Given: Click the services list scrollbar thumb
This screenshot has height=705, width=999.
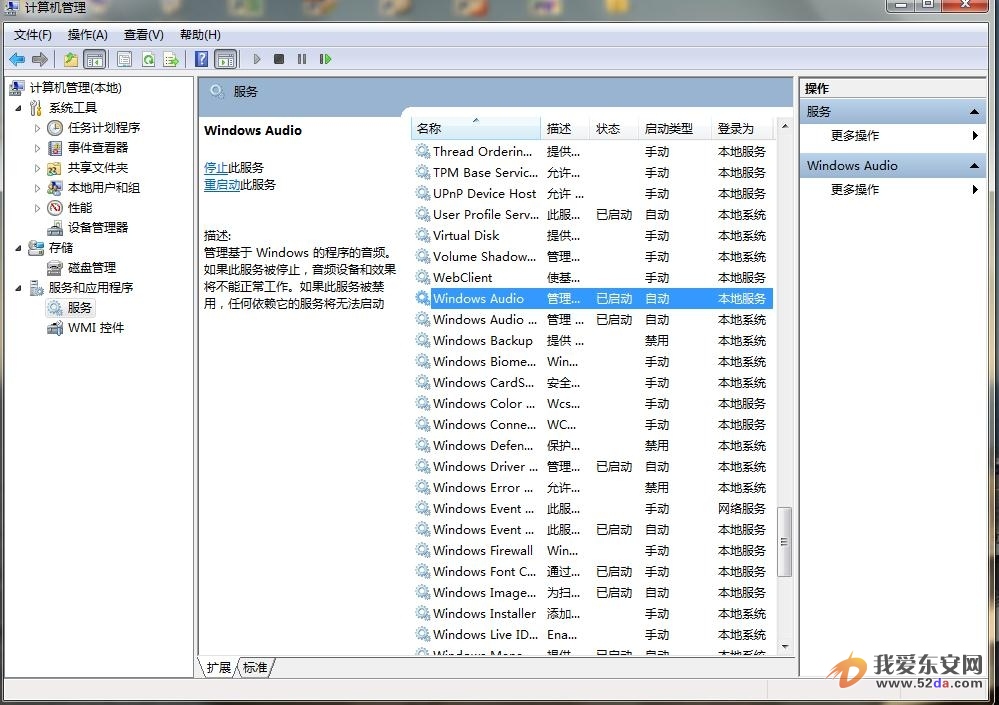Looking at the screenshot, I should click(x=784, y=542).
